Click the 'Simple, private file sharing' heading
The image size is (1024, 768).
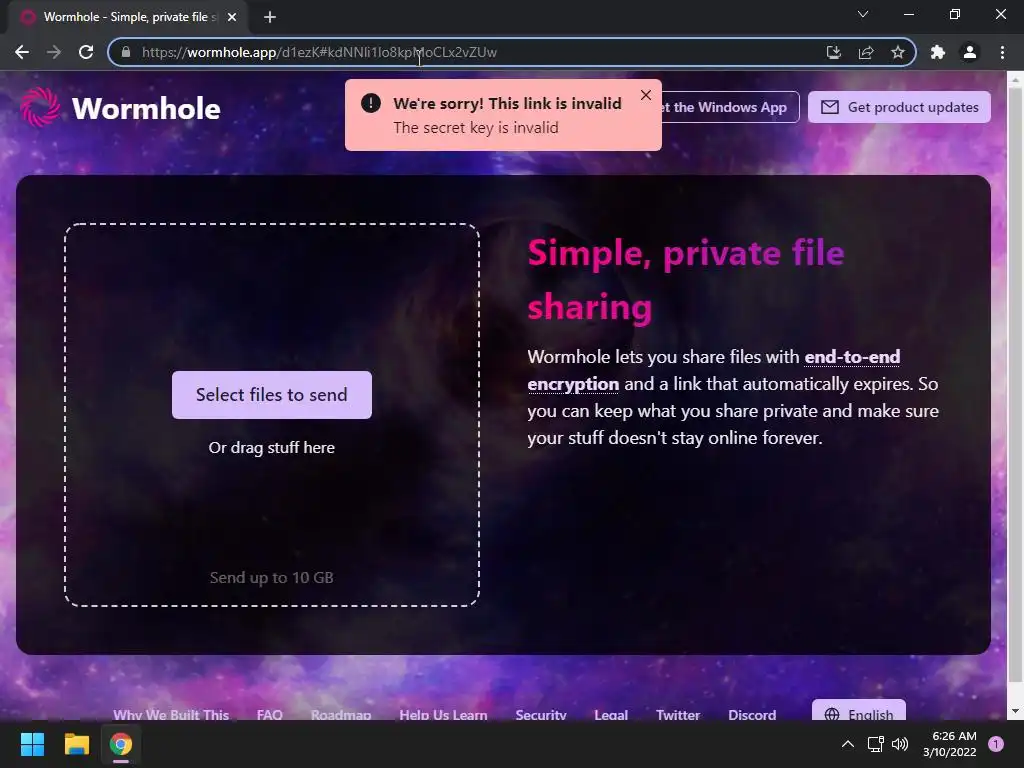pos(686,280)
